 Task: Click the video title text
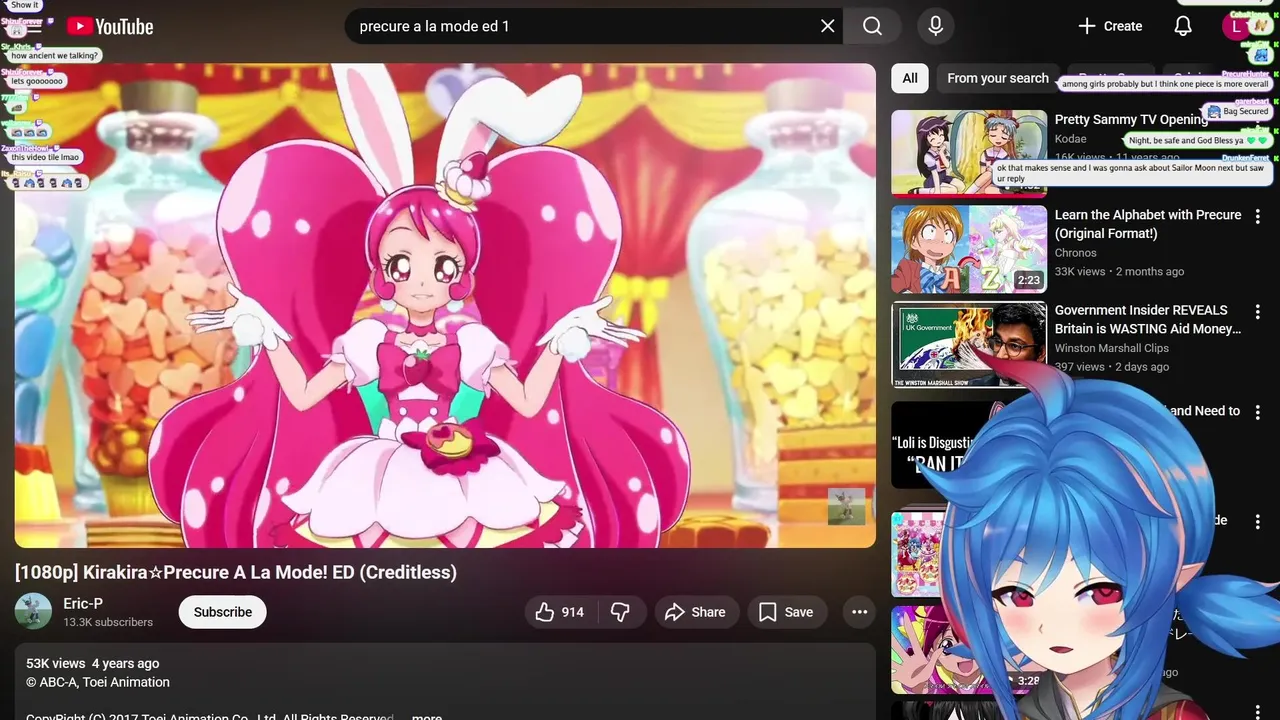(x=236, y=572)
